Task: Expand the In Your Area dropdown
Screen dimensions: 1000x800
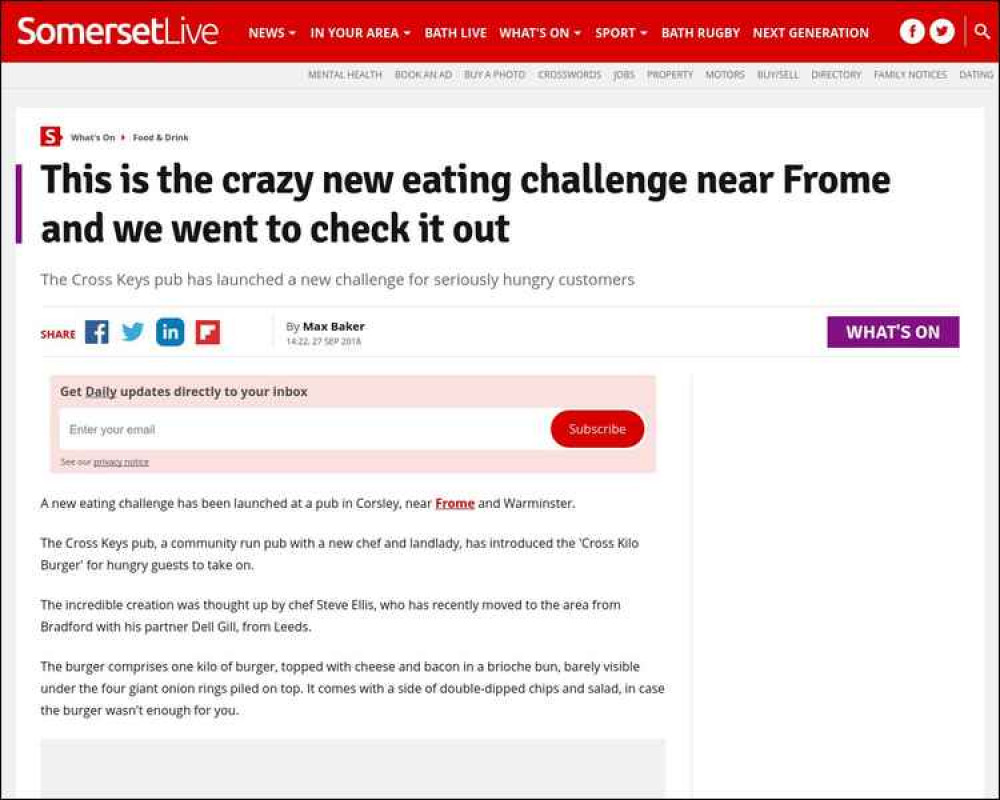Action: [x=360, y=33]
